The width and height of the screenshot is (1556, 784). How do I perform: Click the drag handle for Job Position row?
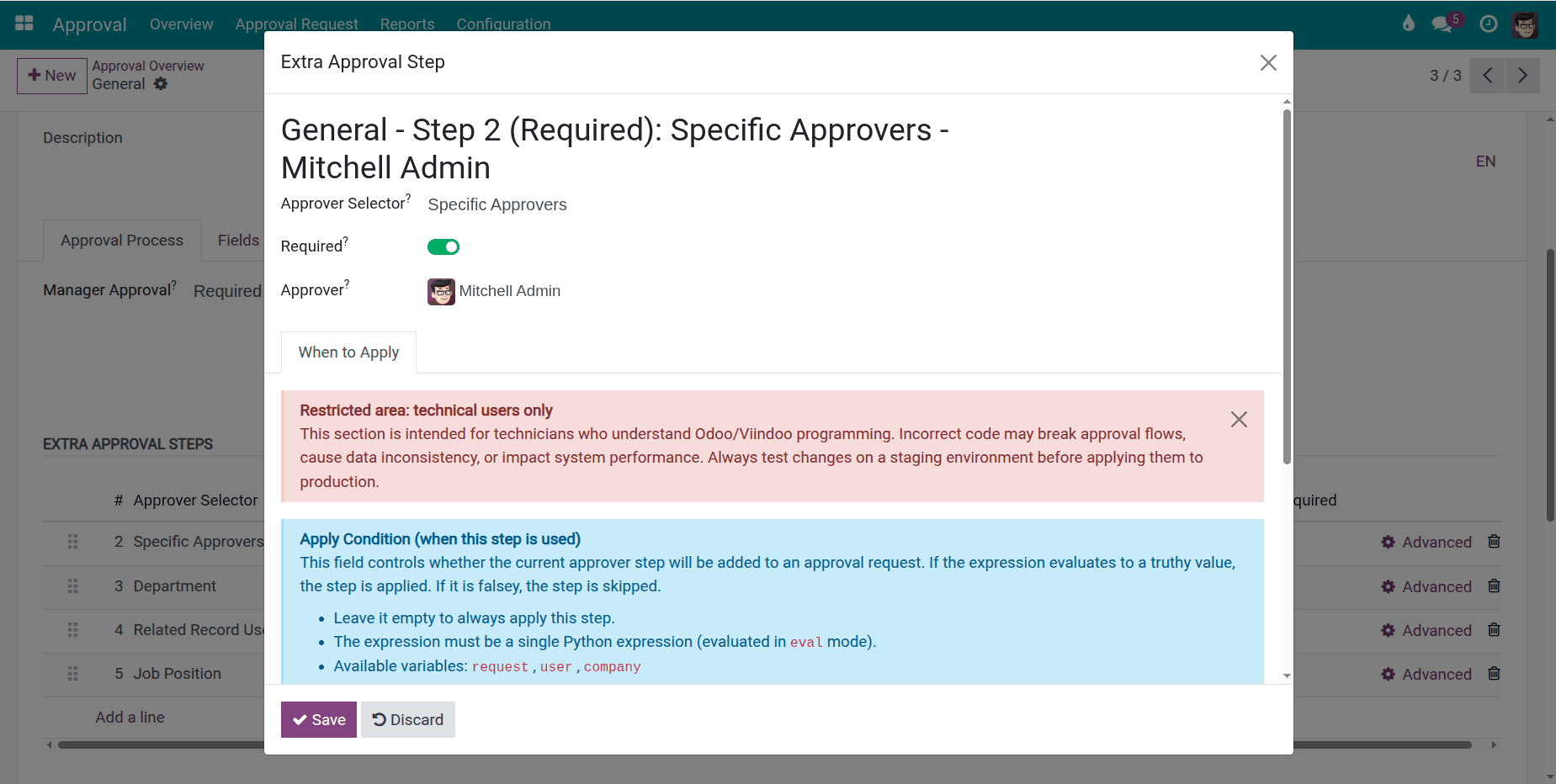click(x=72, y=673)
